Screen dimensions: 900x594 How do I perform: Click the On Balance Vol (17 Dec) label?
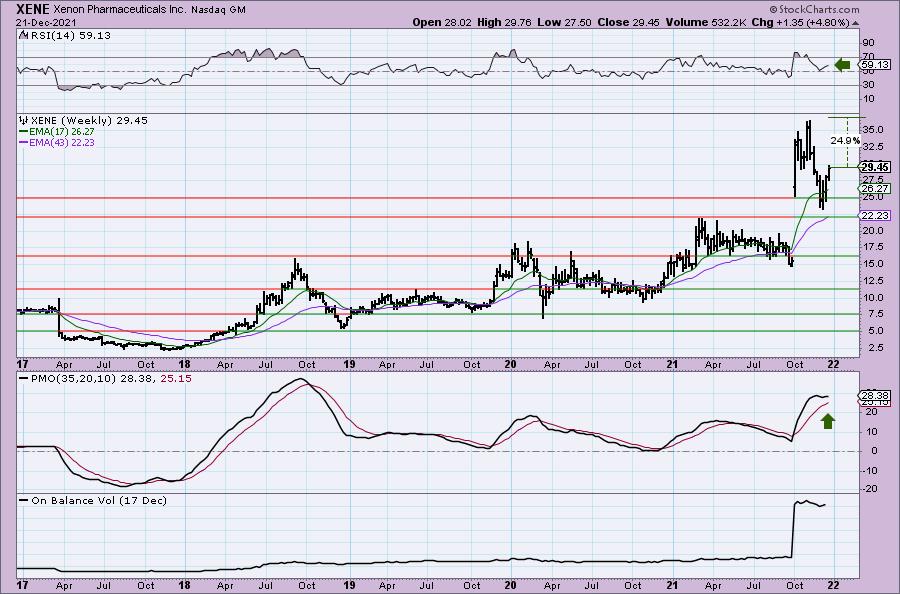tap(99, 500)
